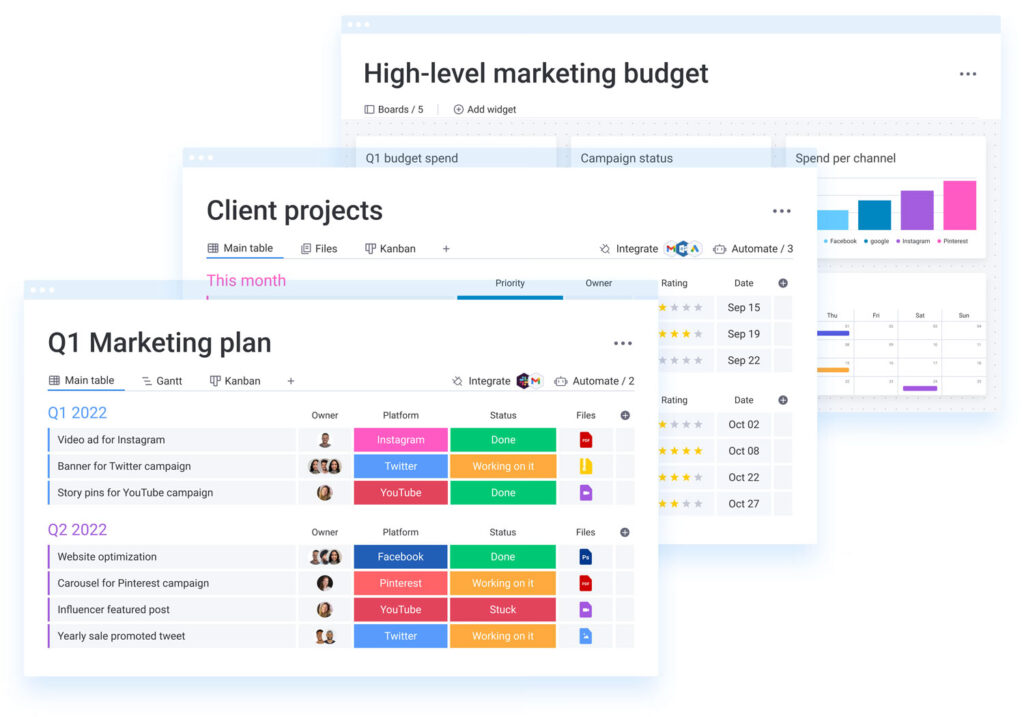Change the Stuck status for Influencer featured post
This screenshot has width=1024, height=717.
[504, 609]
